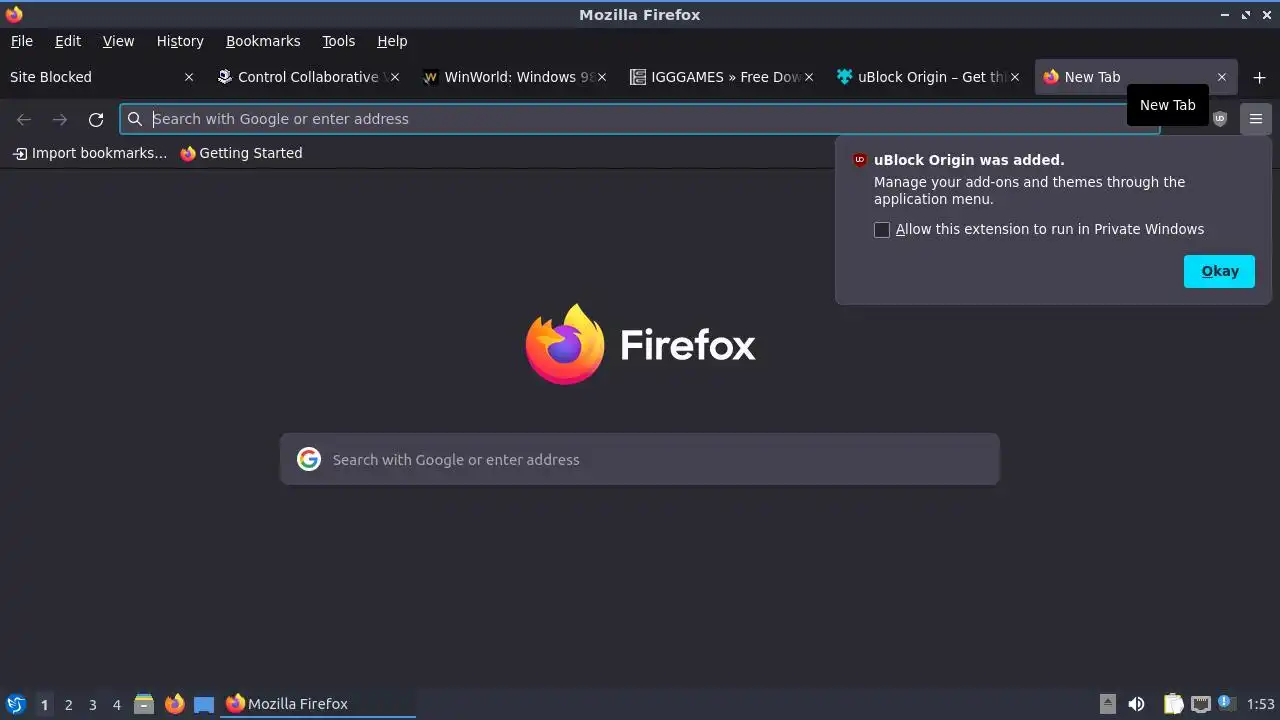Click the blue show desktop taskbar icon

tap(204, 704)
